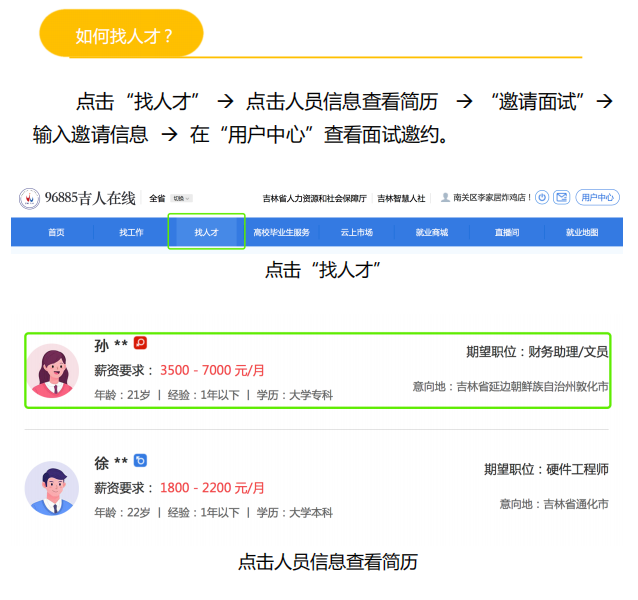Click 学历：大学本科 in 徐's card
The image size is (638, 600).
click(295, 513)
